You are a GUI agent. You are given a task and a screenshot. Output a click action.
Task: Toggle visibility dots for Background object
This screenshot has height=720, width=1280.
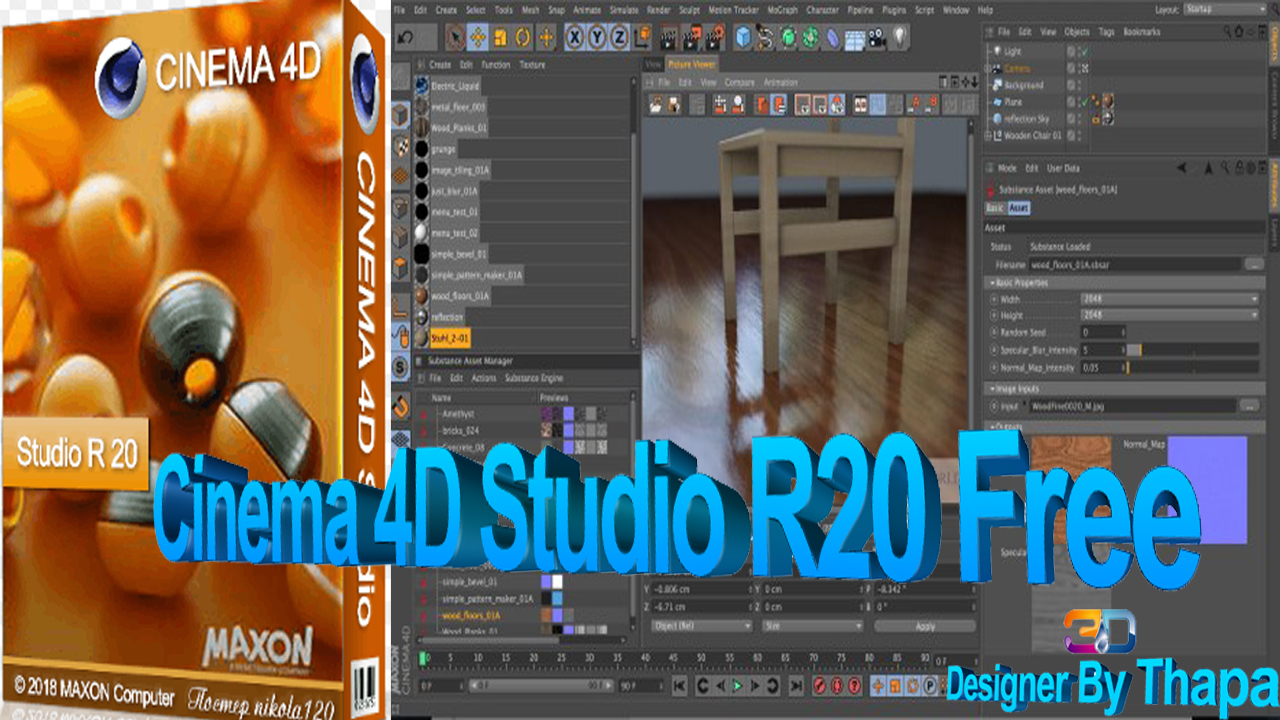1079,85
